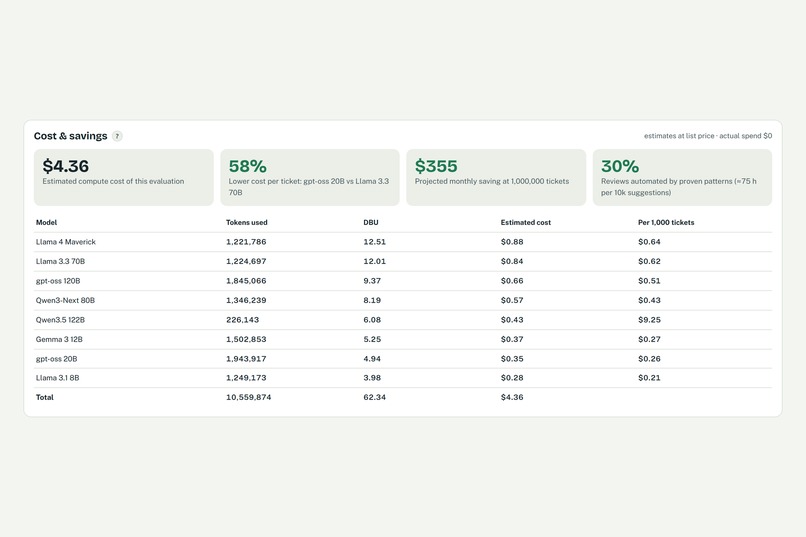The height and width of the screenshot is (537, 806).
Task: Click the $0.27 per 1,000 tickets value
Action: click(x=649, y=339)
